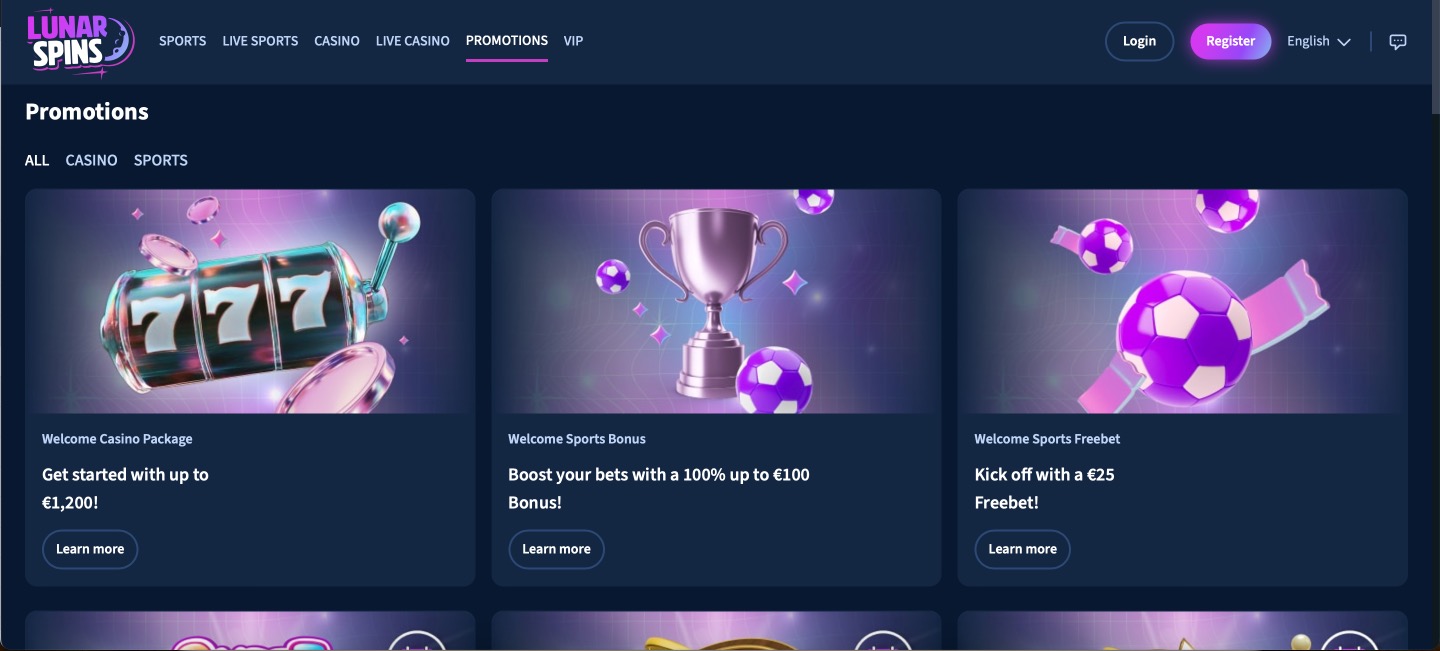Click the purple Register button
This screenshot has width=1440, height=651.
tap(1230, 41)
